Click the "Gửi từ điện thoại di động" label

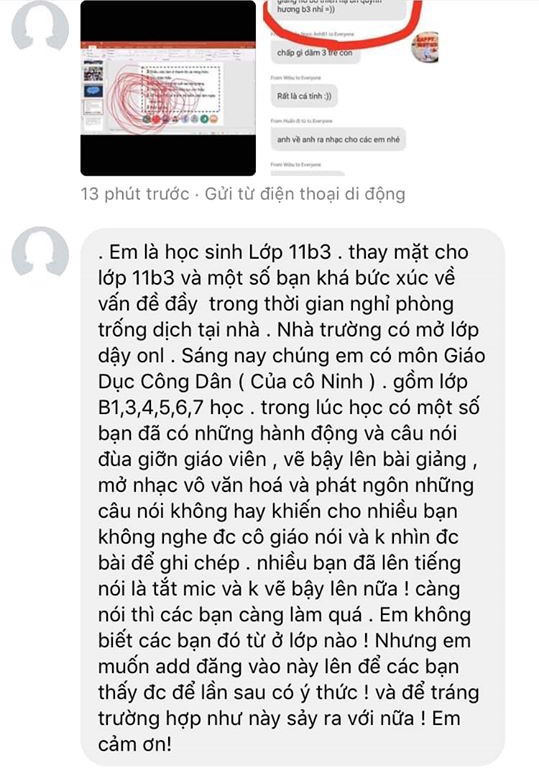pyautogui.click(x=305, y=194)
